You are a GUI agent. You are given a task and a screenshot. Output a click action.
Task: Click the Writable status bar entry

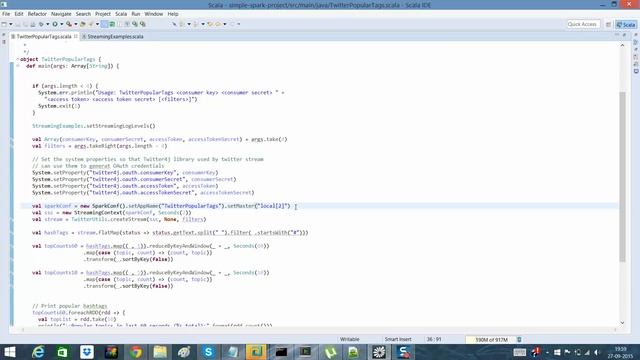pos(350,339)
